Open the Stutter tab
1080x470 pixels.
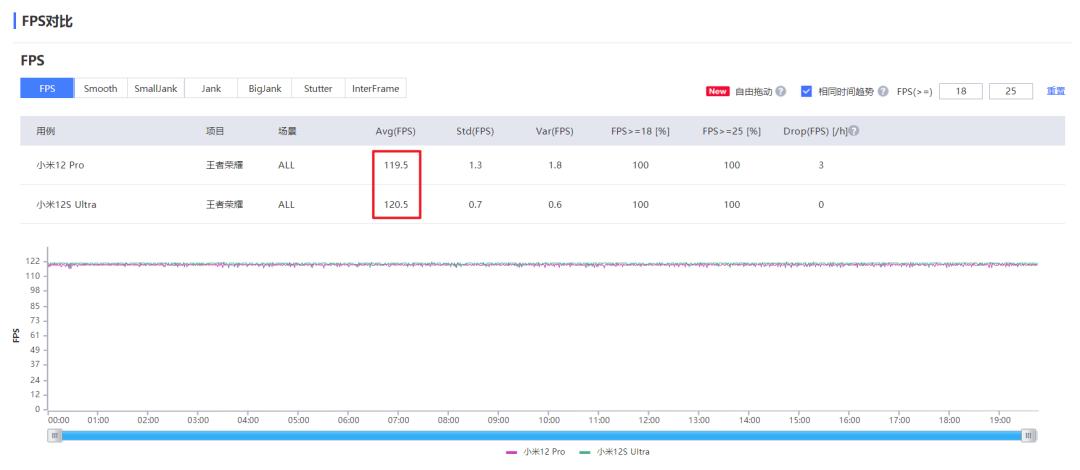click(318, 89)
